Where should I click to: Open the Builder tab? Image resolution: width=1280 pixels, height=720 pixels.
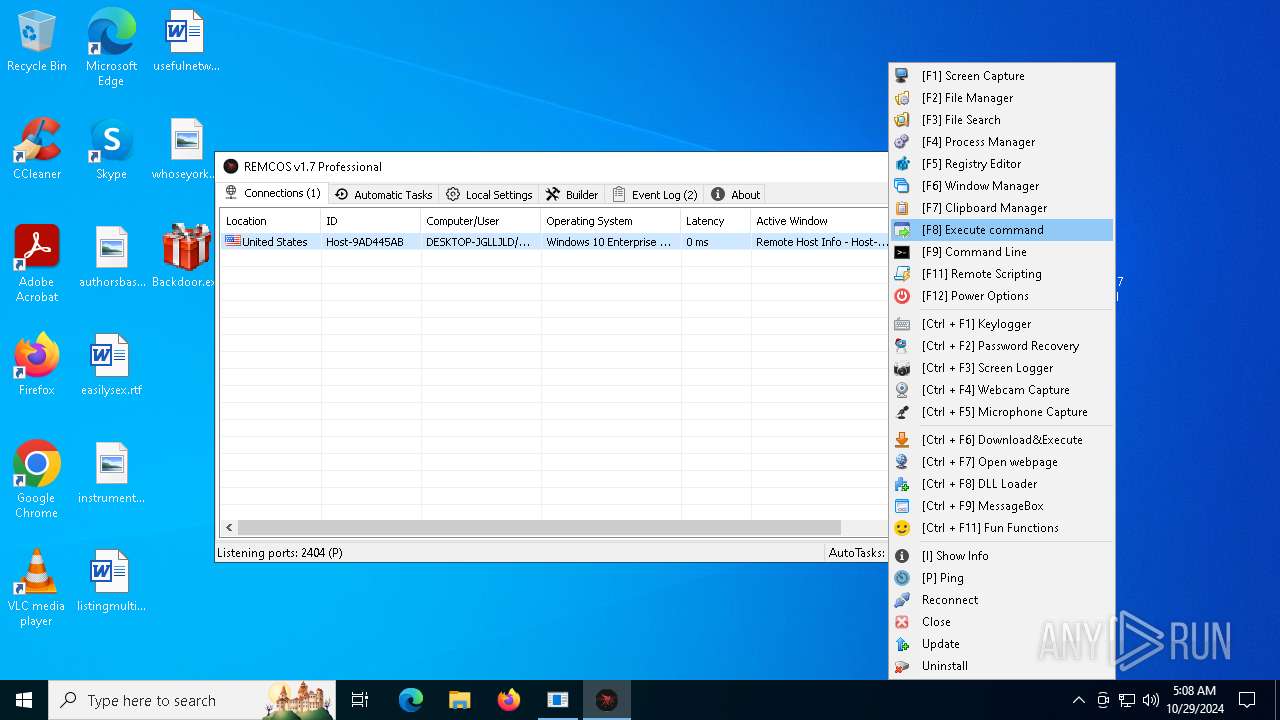point(572,194)
